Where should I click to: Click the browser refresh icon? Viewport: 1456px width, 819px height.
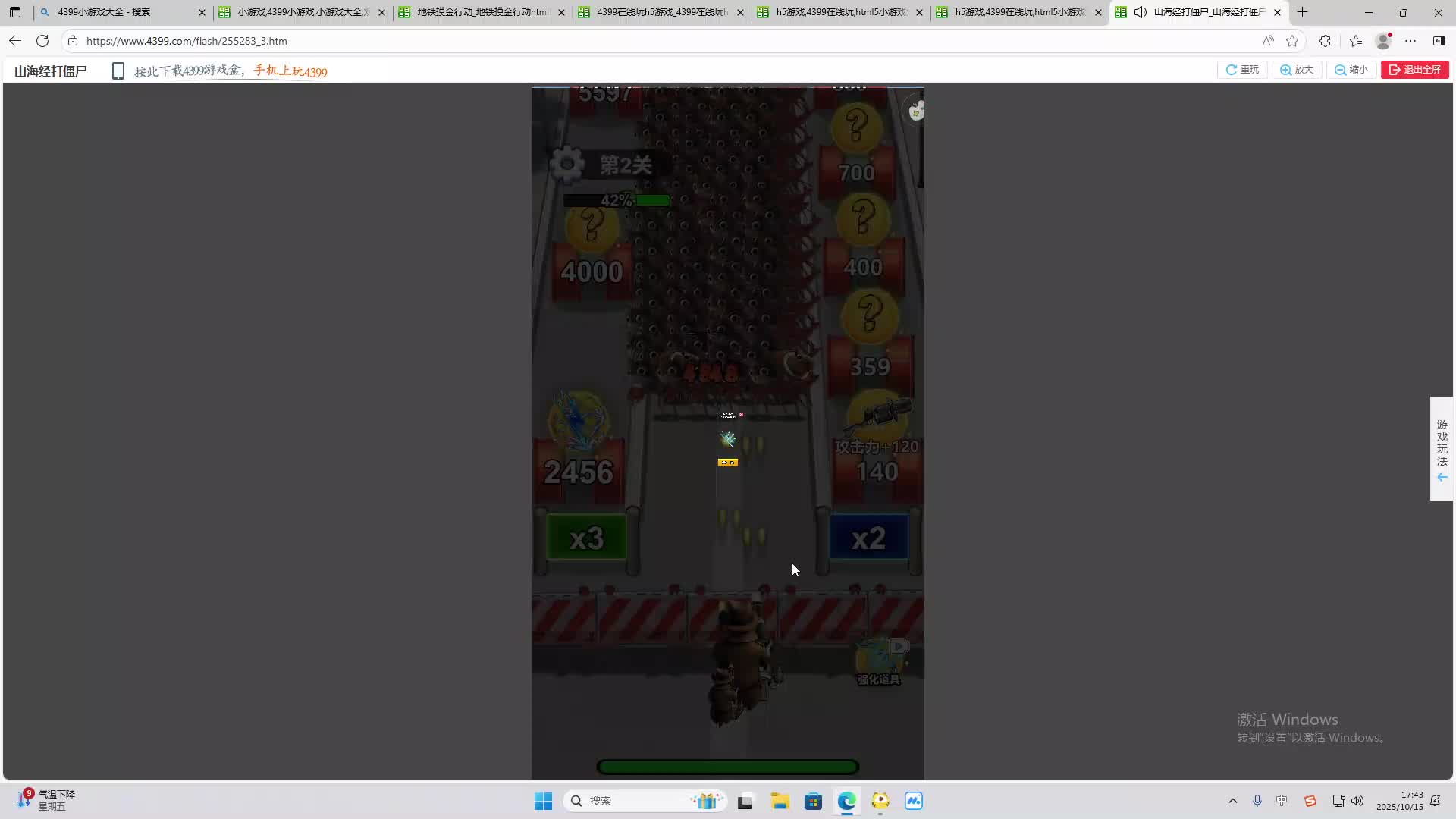[x=42, y=41]
